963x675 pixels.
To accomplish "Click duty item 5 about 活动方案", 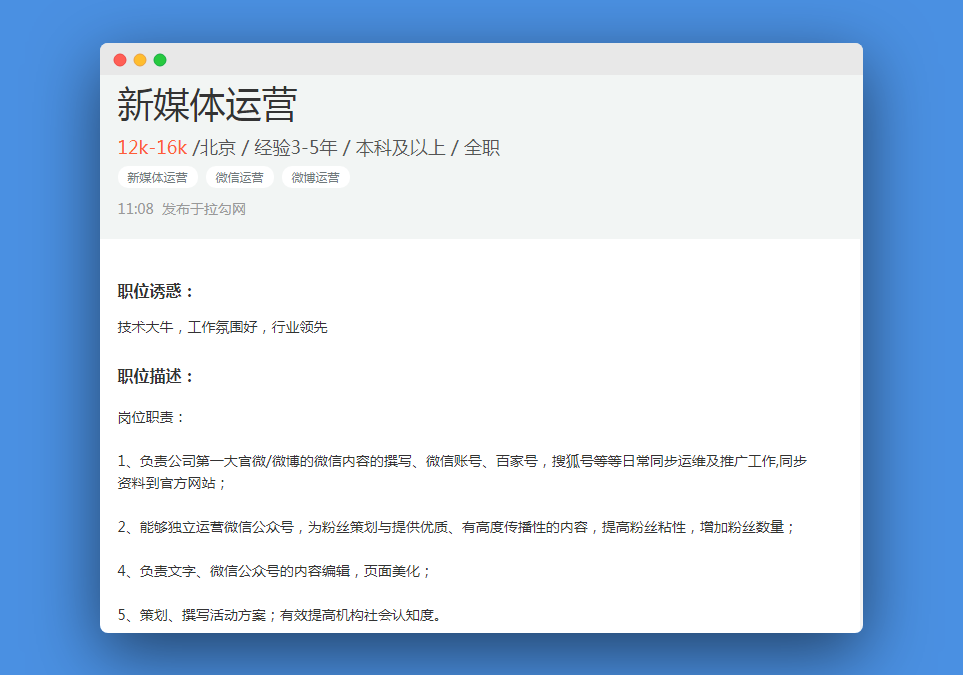I will point(279,615).
